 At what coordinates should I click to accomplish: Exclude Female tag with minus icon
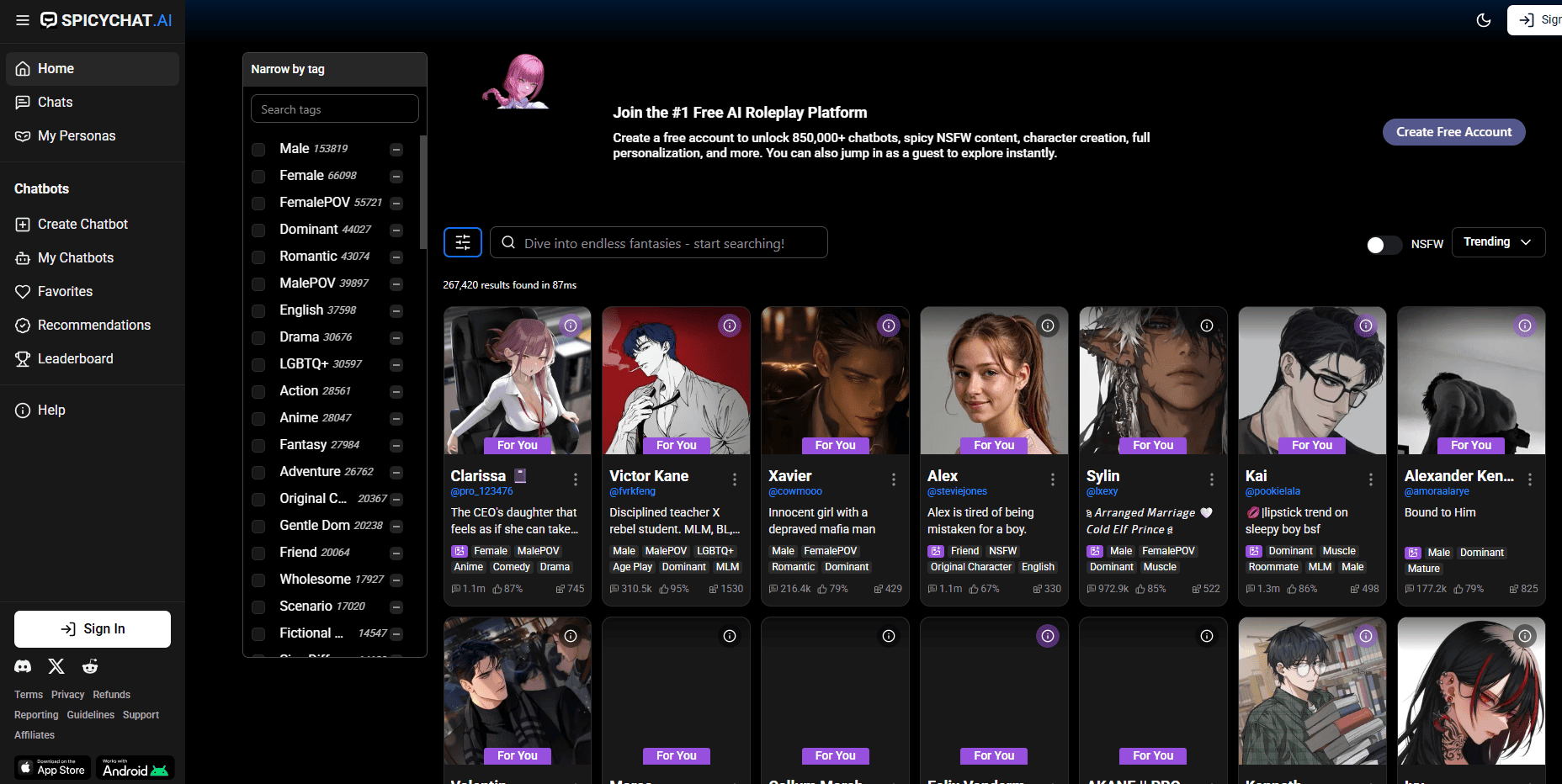tap(396, 177)
